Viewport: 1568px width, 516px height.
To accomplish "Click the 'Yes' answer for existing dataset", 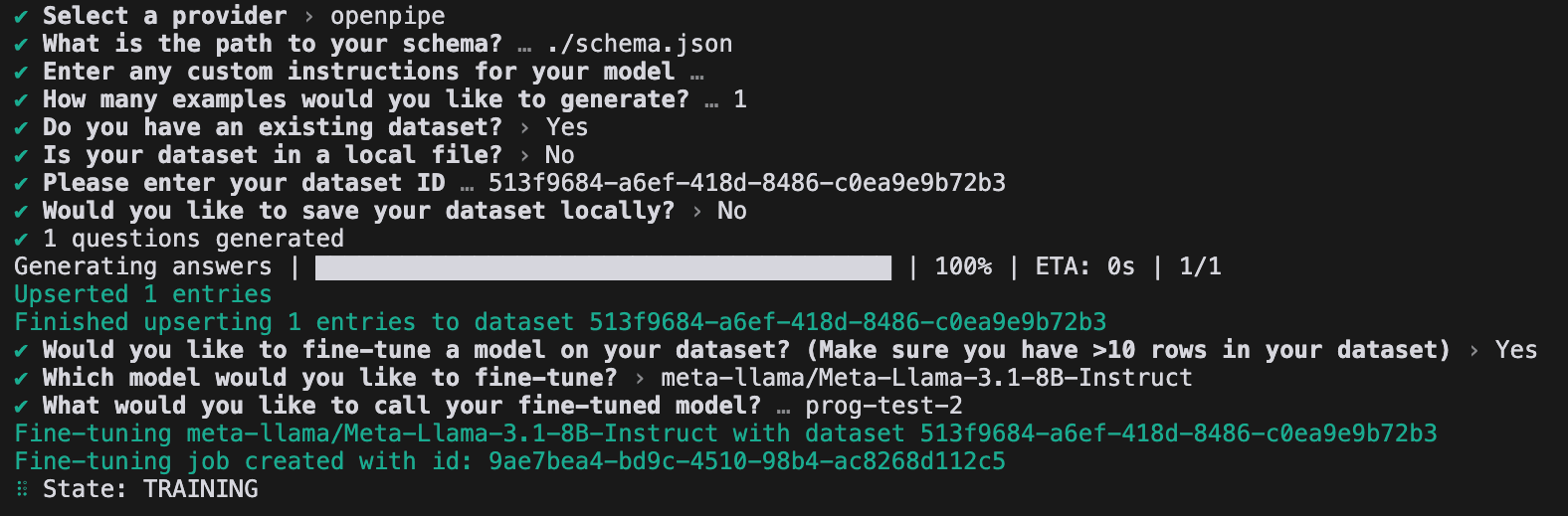I will point(566,127).
